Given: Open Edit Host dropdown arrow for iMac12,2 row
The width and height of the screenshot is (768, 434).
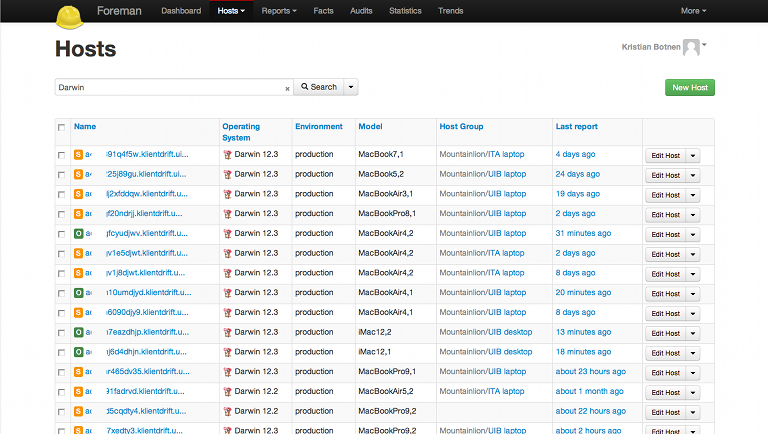Looking at the screenshot, I should (x=693, y=334).
